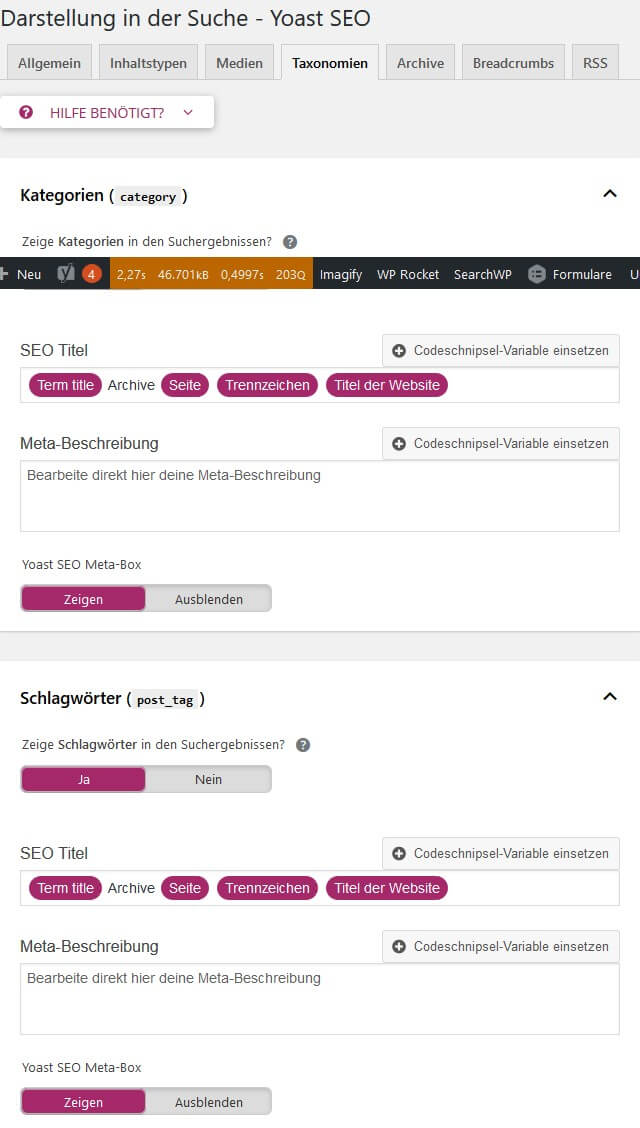Click the 0,4997s database time stat

click(x=242, y=274)
